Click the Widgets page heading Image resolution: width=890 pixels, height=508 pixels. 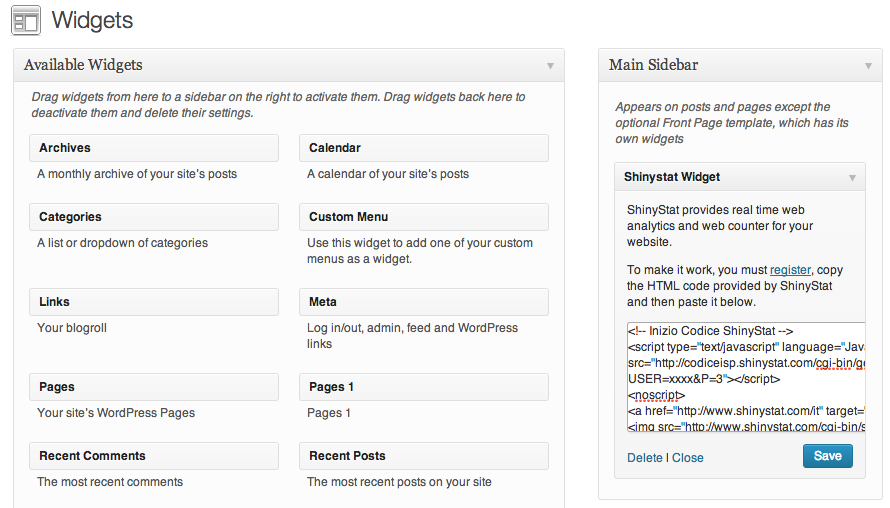click(92, 20)
